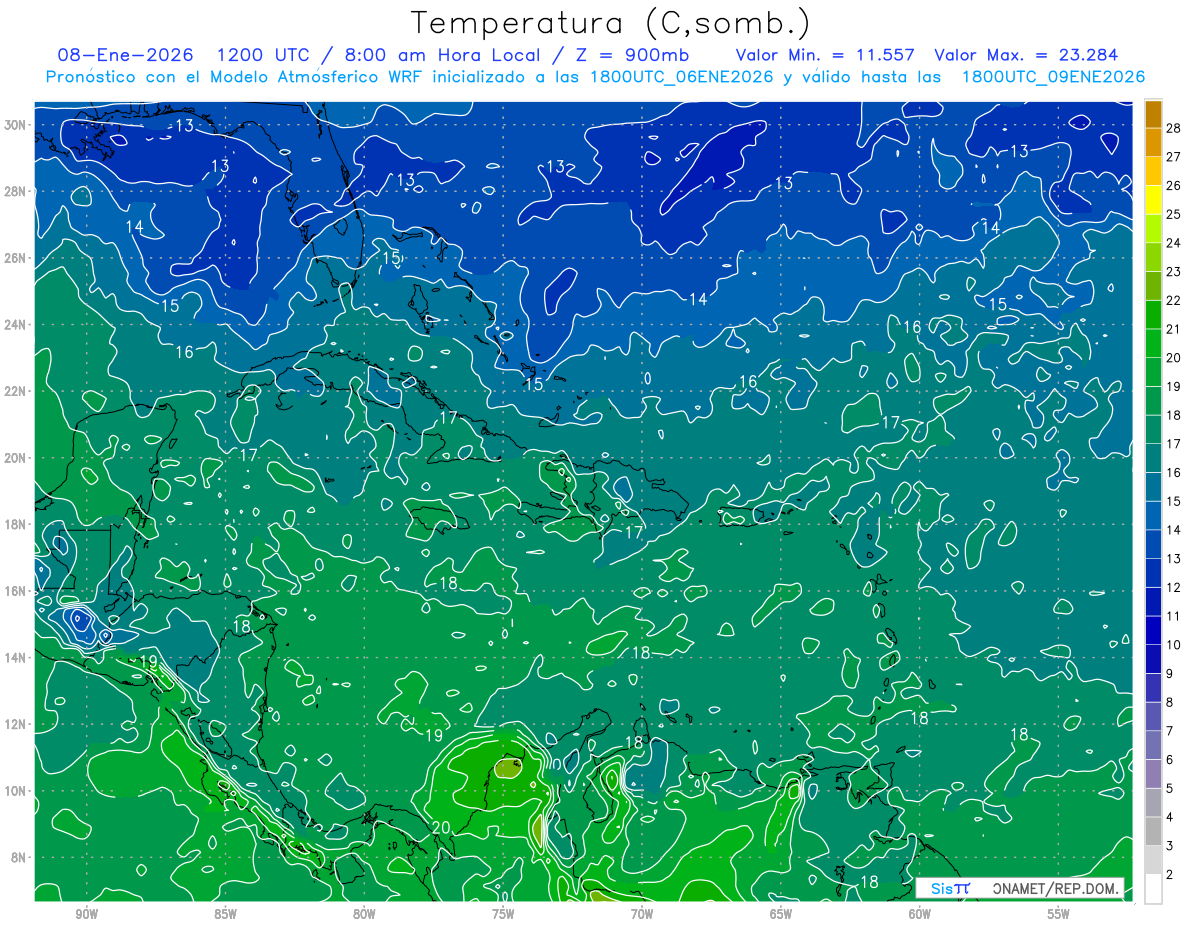Viewport: 1200px width, 927px height.
Task: Click the "14N" latitude axis label
Action: pos(15,657)
